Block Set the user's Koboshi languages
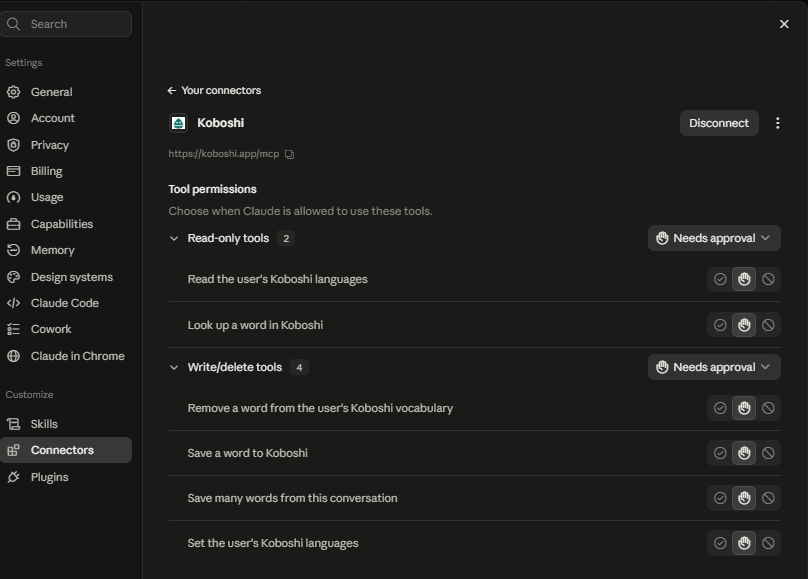The width and height of the screenshot is (808, 579). [x=768, y=543]
